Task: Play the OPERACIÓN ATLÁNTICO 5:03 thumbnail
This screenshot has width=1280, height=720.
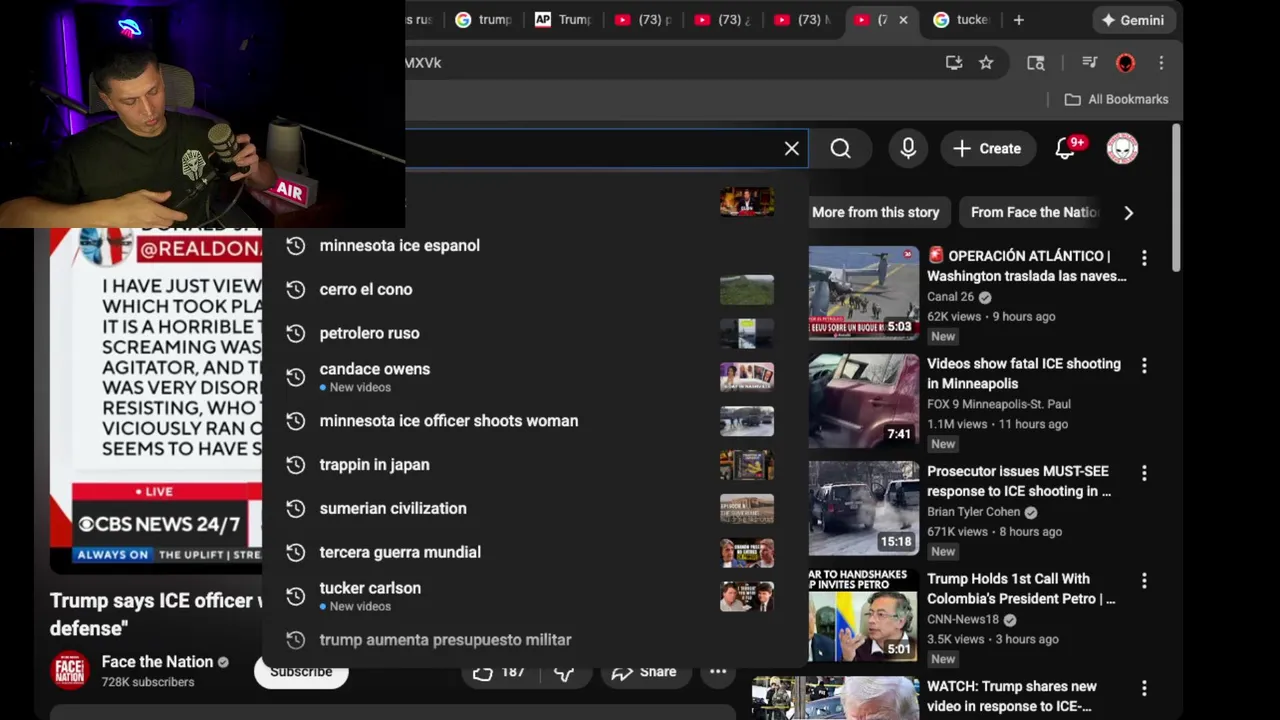Action: pyautogui.click(x=863, y=293)
